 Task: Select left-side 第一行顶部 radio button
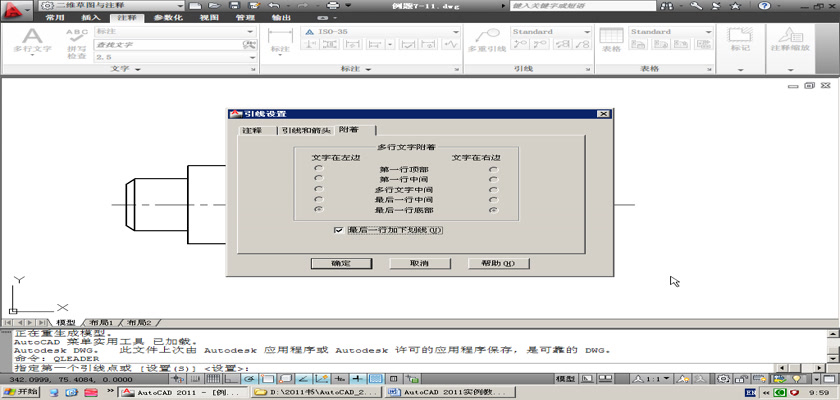point(319,169)
